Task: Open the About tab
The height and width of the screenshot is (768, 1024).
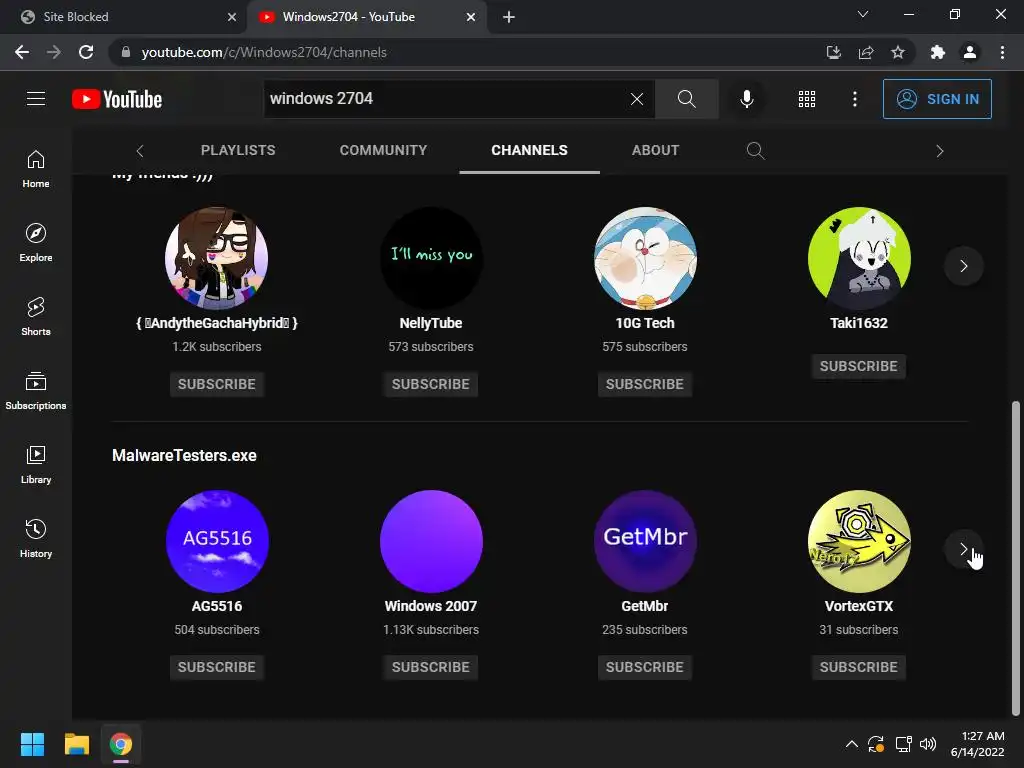Action: (656, 150)
